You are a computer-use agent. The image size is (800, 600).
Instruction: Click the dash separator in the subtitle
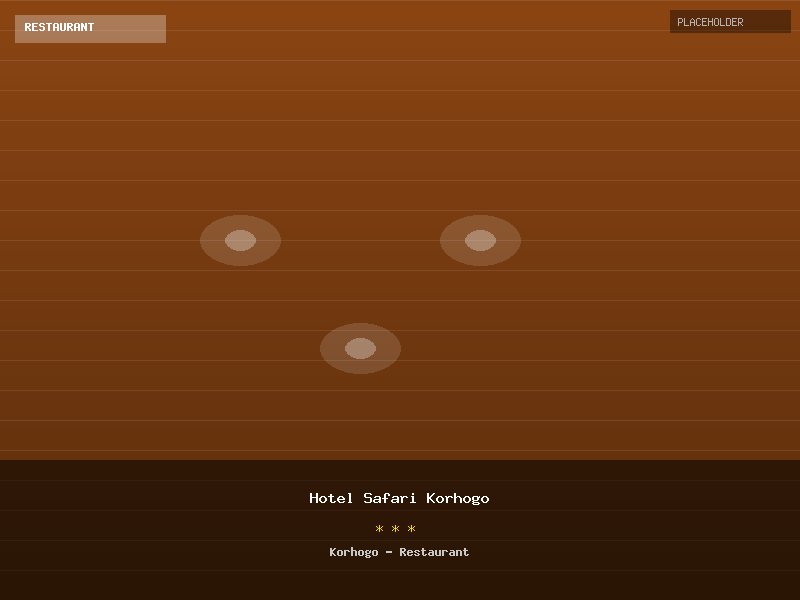[x=389, y=552]
